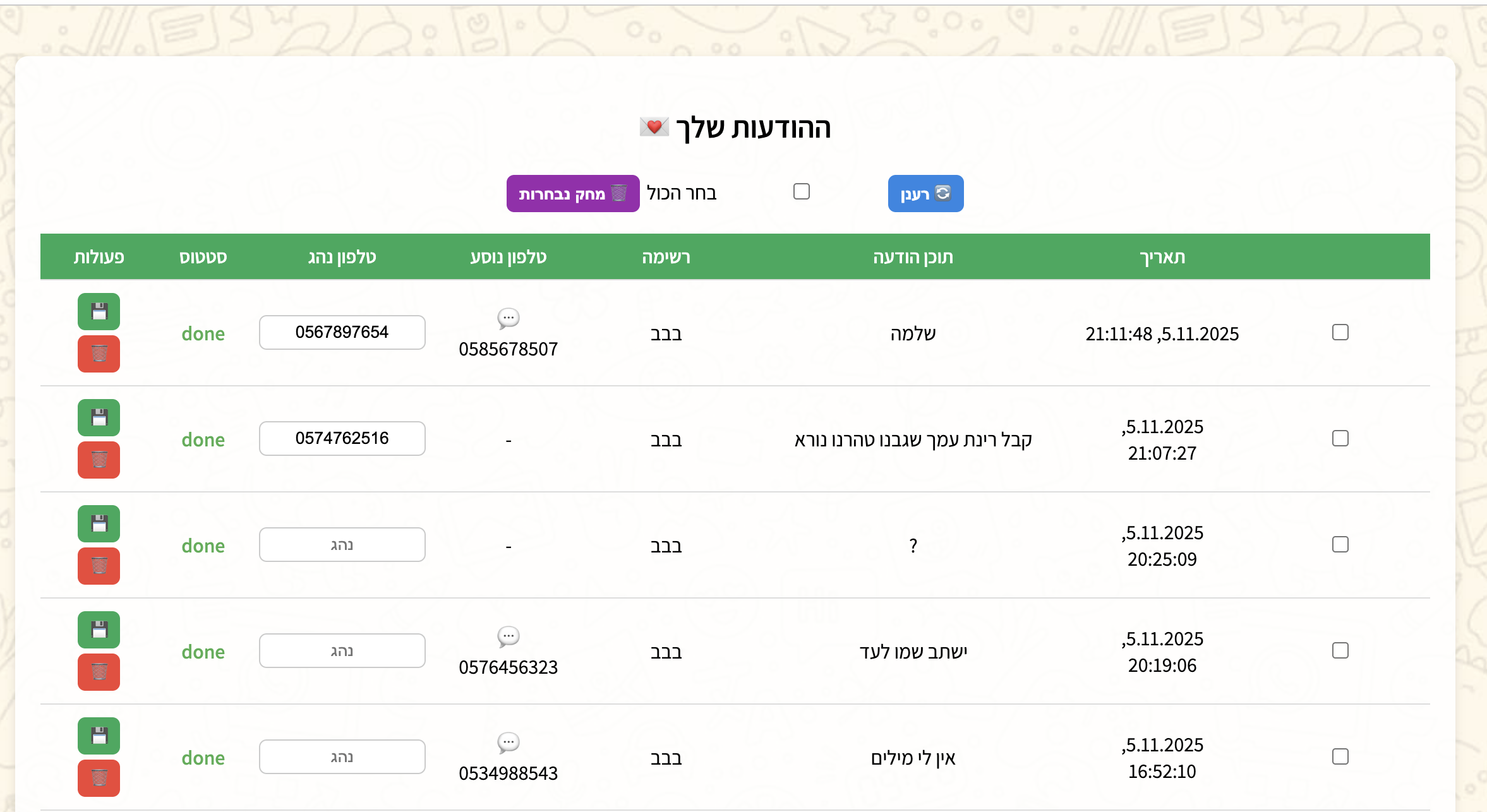
Task: Delete the row with message 'ישתב שמו לעד'
Action: 99,672
